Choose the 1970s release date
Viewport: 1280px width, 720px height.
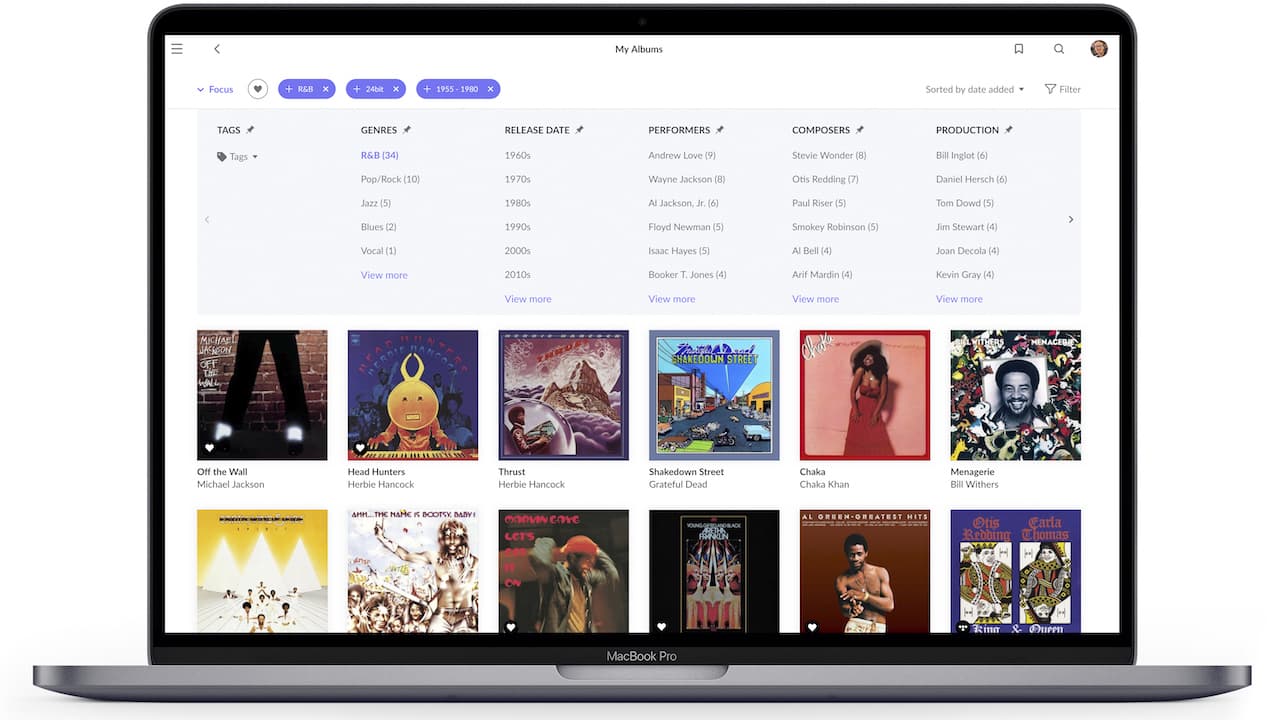pyautogui.click(x=518, y=179)
